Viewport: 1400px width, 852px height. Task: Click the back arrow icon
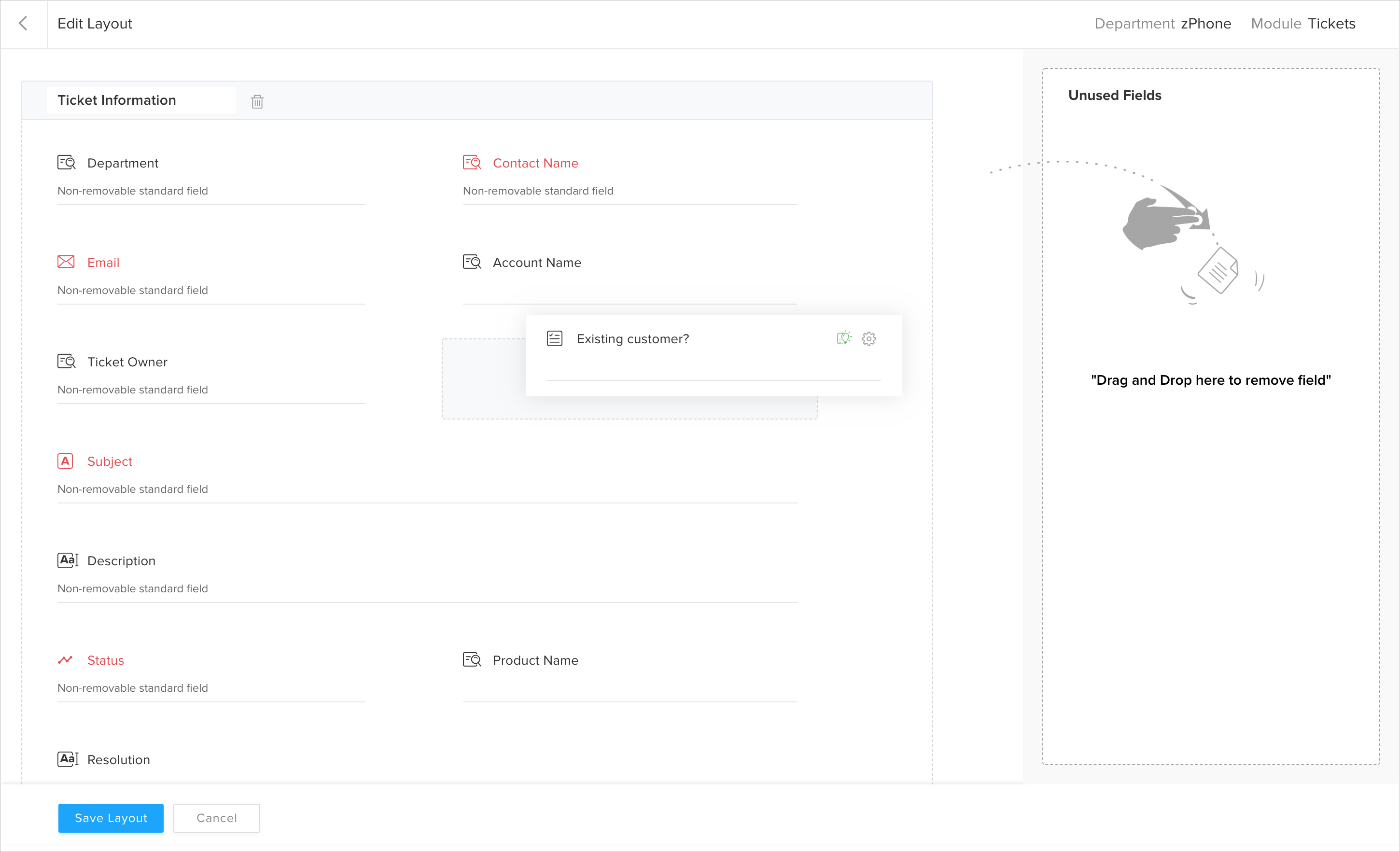coord(23,23)
